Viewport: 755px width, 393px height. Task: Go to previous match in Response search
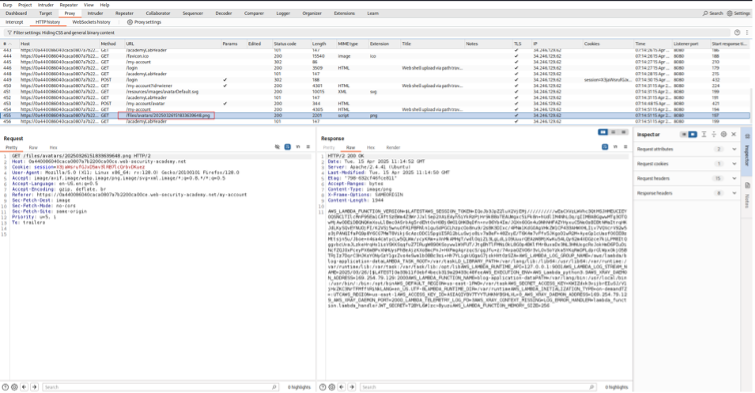342,387
